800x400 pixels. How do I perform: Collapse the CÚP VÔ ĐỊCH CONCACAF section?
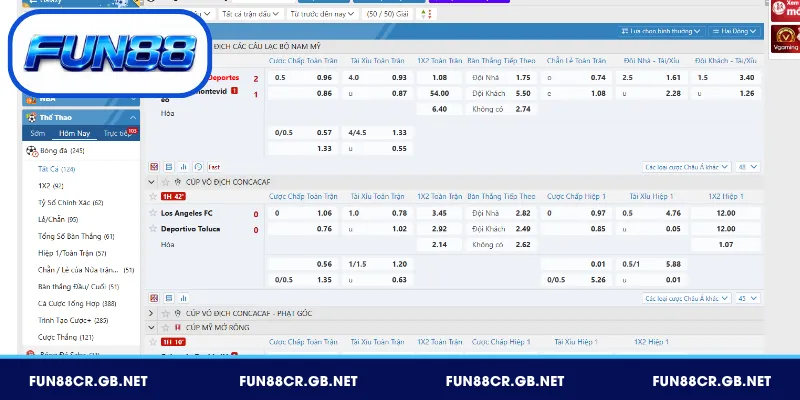tap(151, 182)
